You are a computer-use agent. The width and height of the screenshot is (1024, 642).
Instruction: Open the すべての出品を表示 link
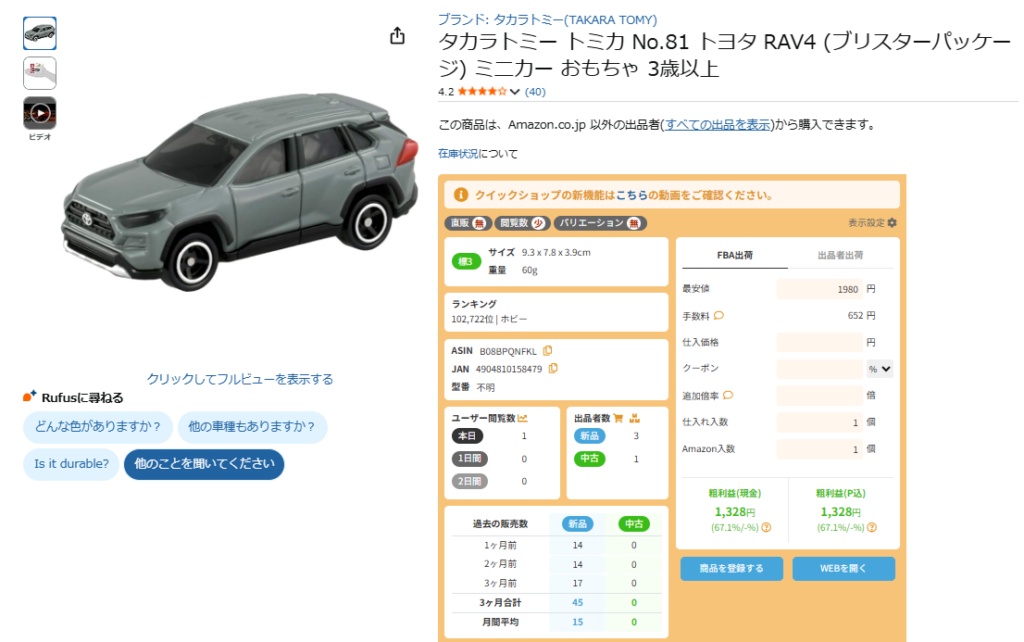[x=717, y=124]
